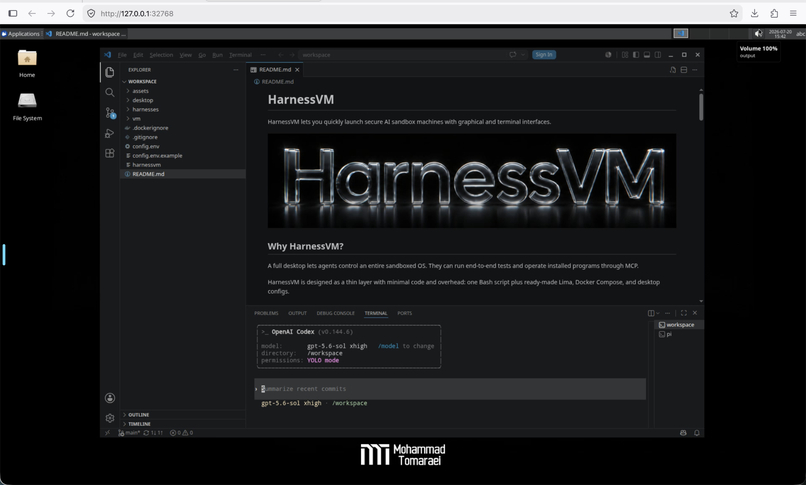Go back using title bar arrow
Image resolution: width=806 pixels, height=485 pixels.
click(281, 55)
